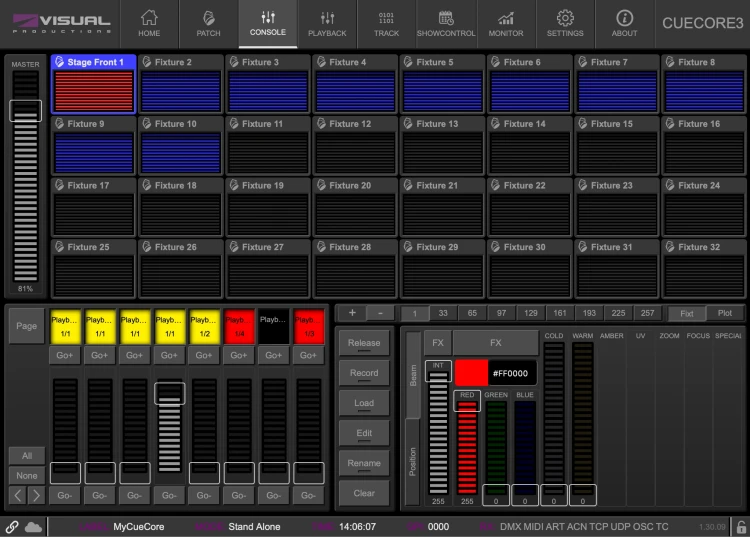This screenshot has height=537, width=750.
Task: Select fixture range 129
Action: [x=530, y=313]
